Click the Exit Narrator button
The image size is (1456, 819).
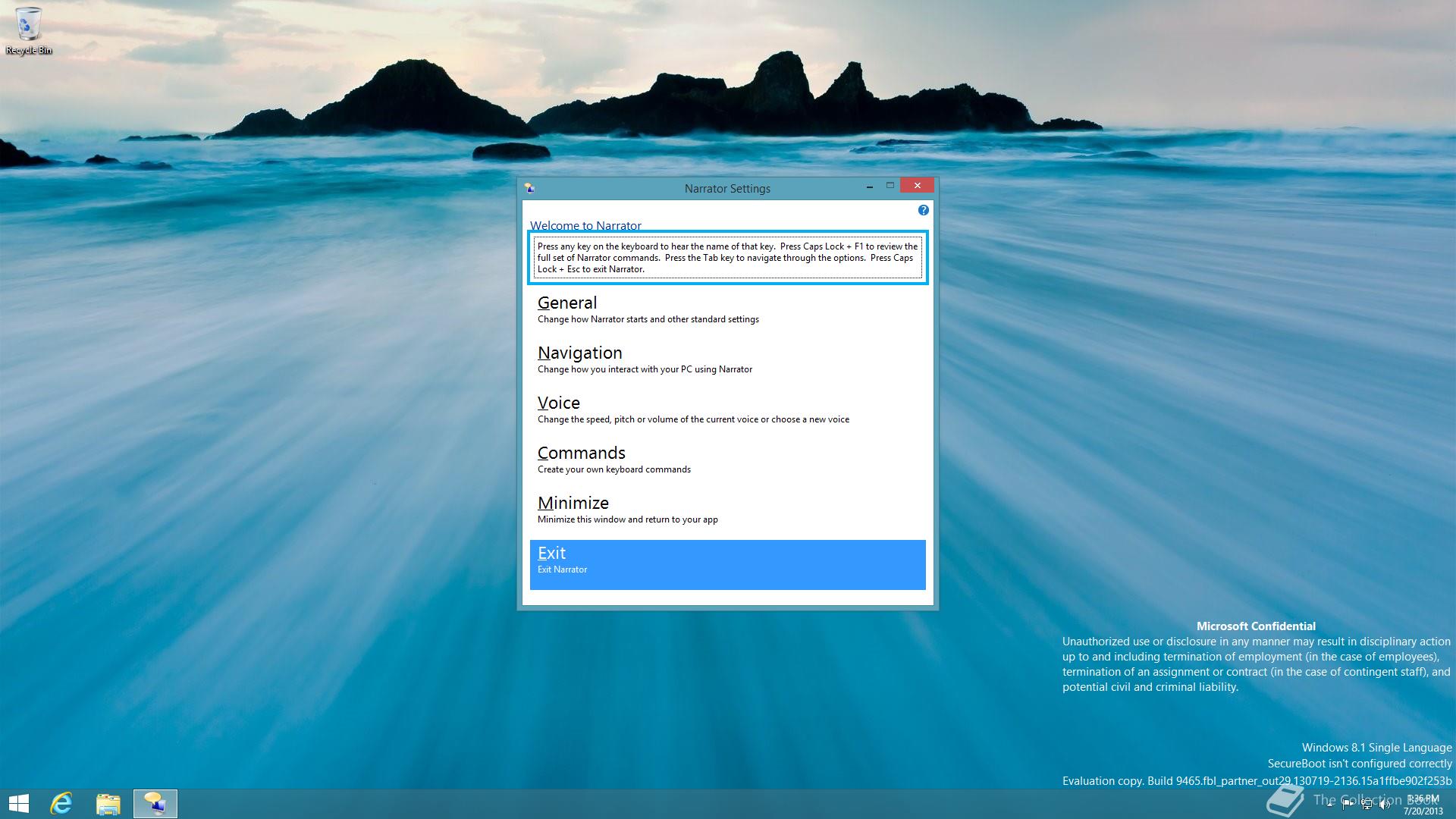pyautogui.click(x=727, y=564)
